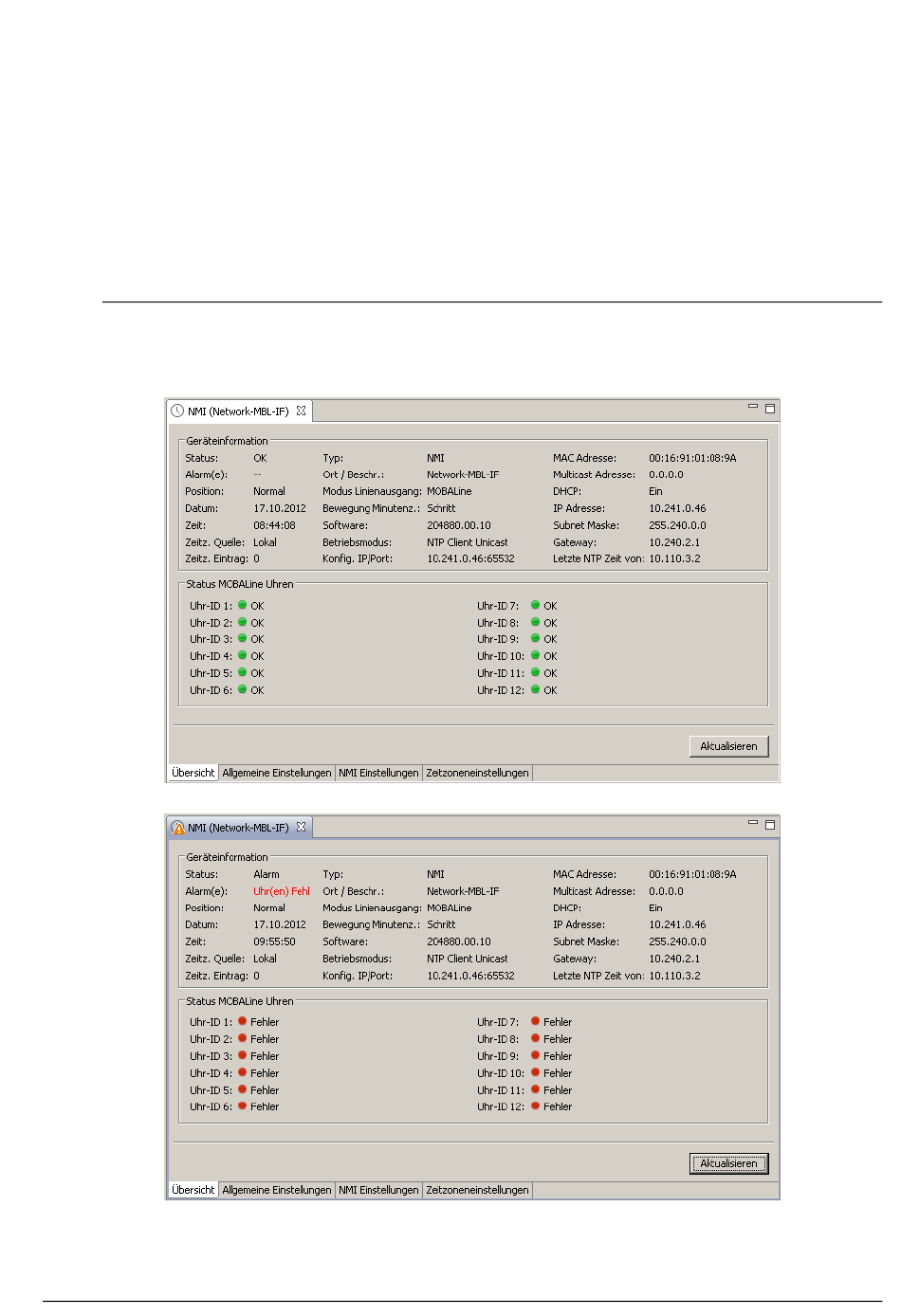Screen dimensions: 901x1316
Task: Open Allgemeine Einstellungen tab in OK-status panel
Action: pos(277,773)
